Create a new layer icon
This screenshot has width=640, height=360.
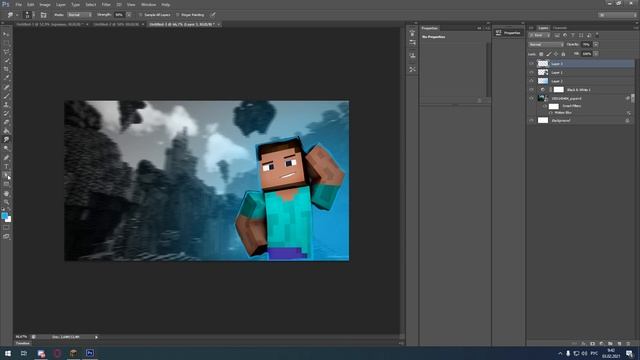pos(619,344)
